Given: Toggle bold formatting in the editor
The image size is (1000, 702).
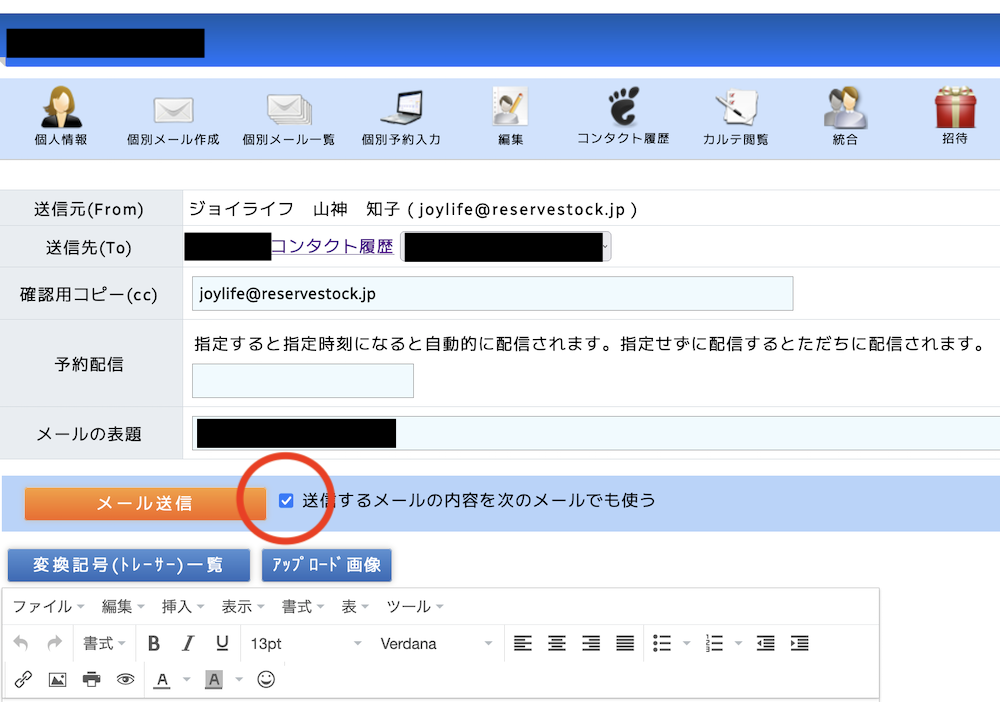Looking at the screenshot, I should click(x=153, y=643).
